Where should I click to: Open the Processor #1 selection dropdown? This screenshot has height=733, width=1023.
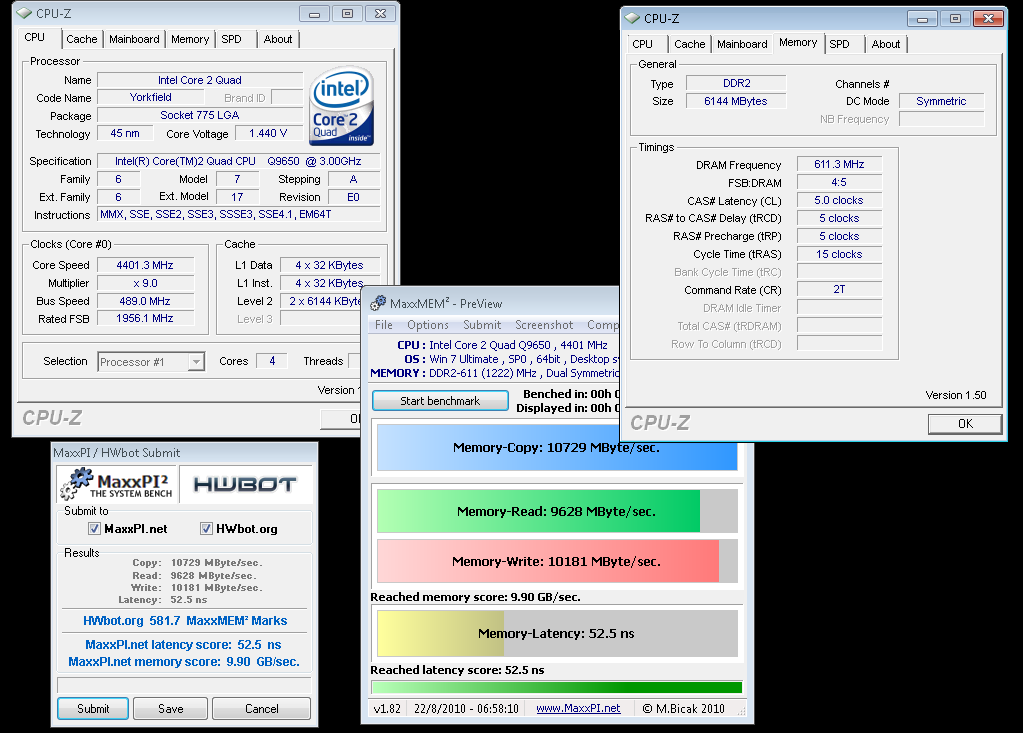(151, 362)
